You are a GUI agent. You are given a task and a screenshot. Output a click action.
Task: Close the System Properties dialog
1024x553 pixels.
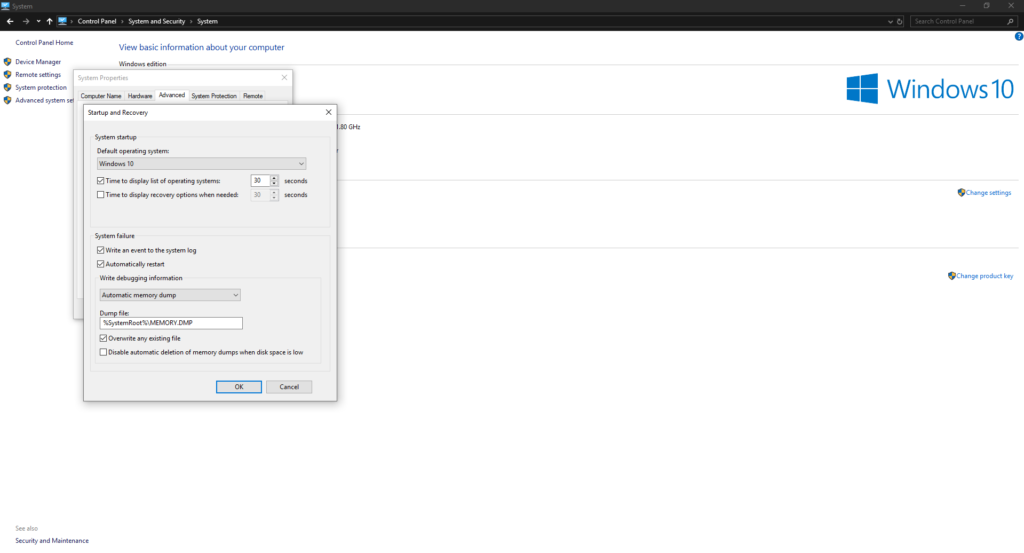(x=284, y=78)
